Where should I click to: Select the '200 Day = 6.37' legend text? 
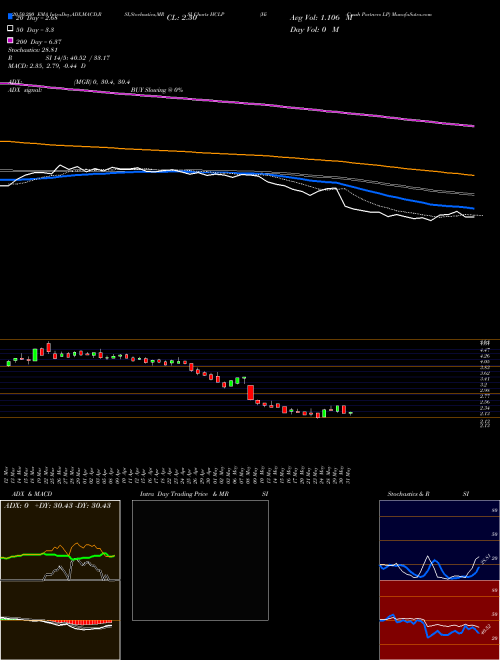[x=38, y=42]
